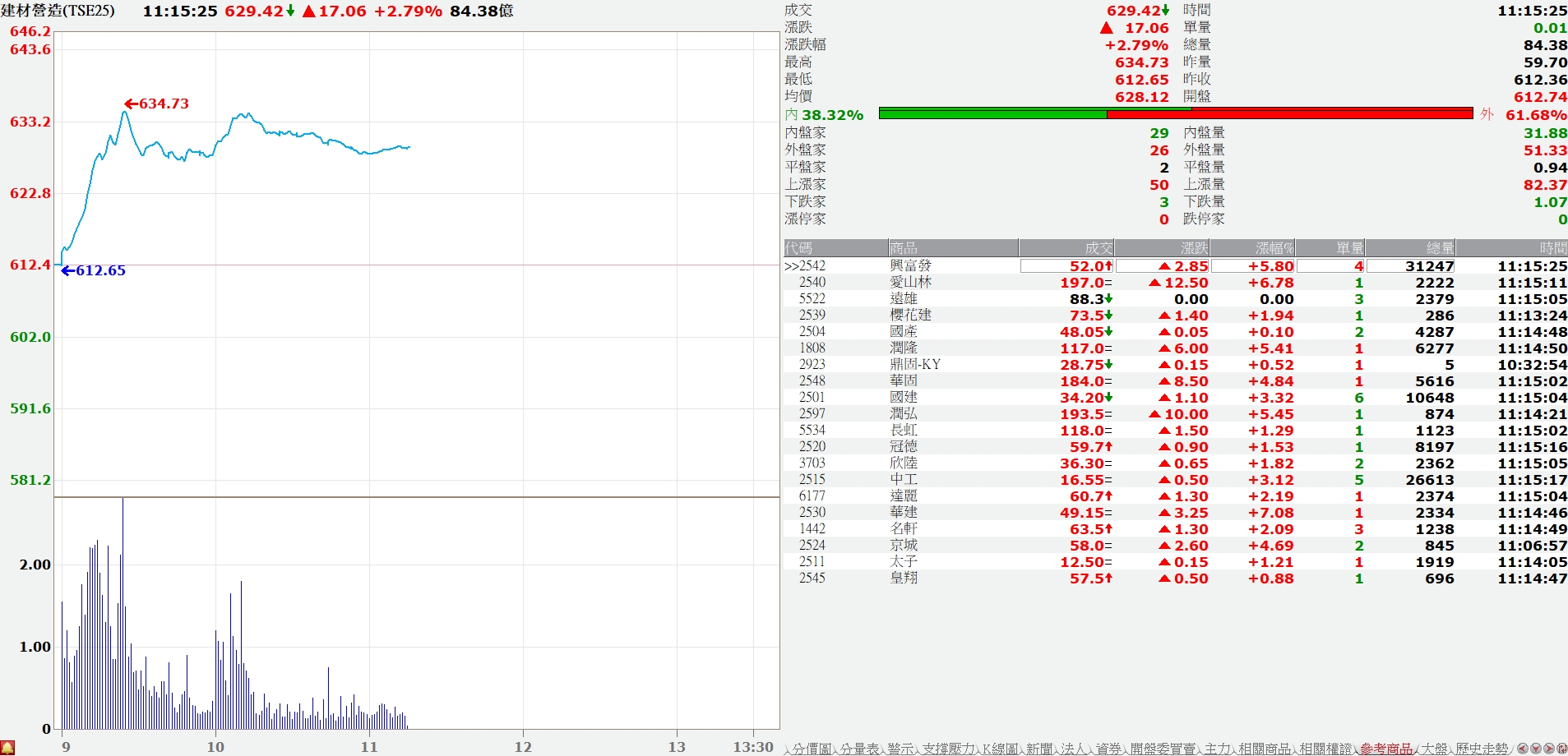
Task: Select the 相關權證 tab
Action: tap(1325, 749)
